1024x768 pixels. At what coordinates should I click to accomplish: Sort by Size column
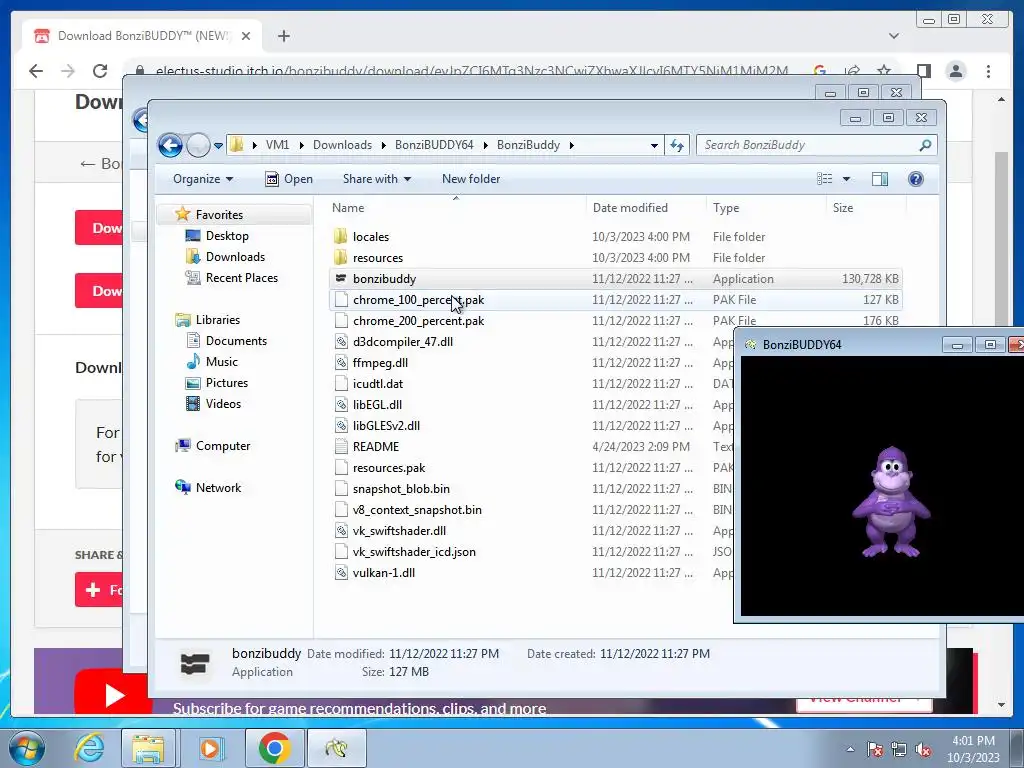click(843, 208)
